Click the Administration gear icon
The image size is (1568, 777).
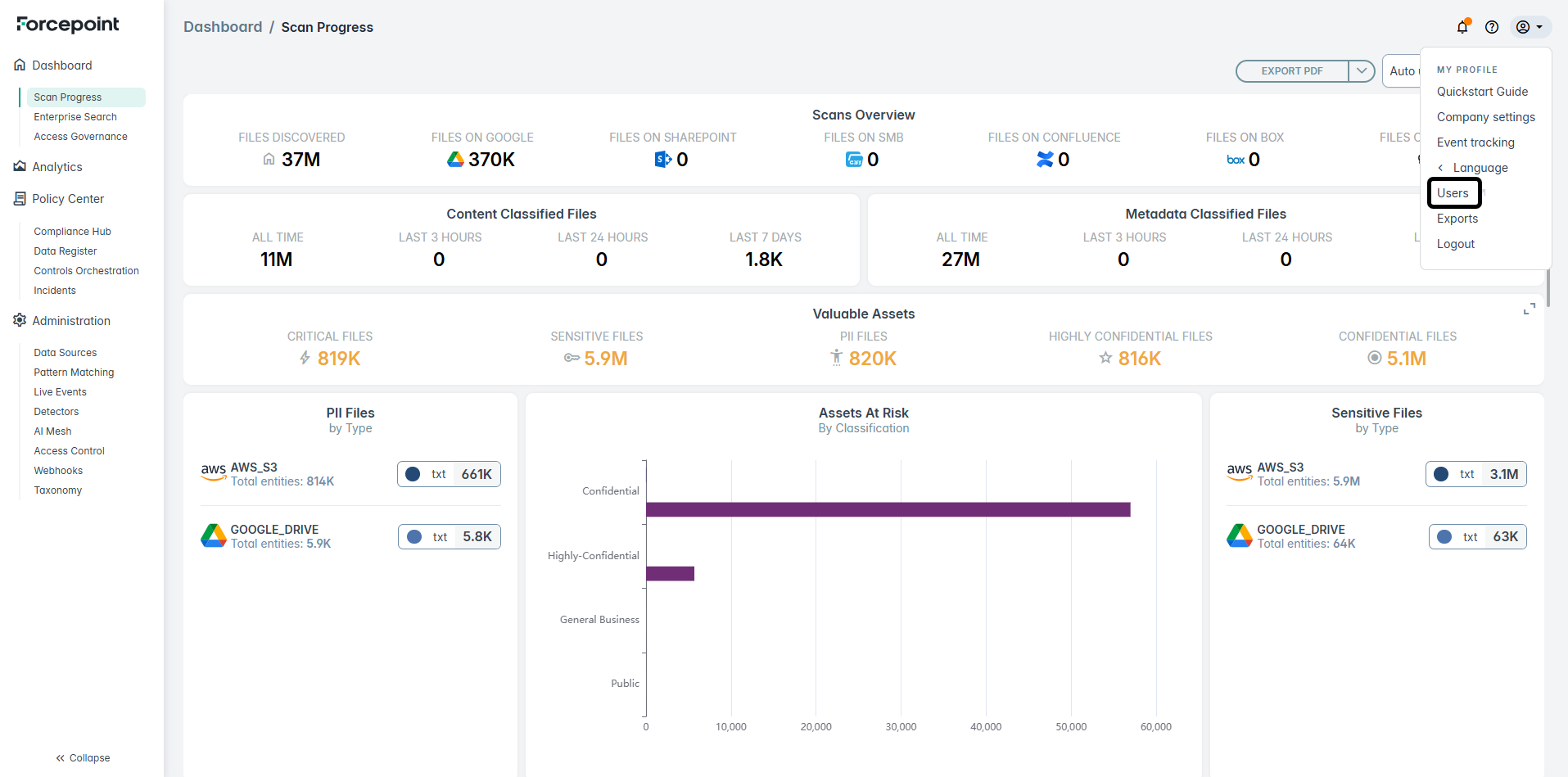(20, 320)
